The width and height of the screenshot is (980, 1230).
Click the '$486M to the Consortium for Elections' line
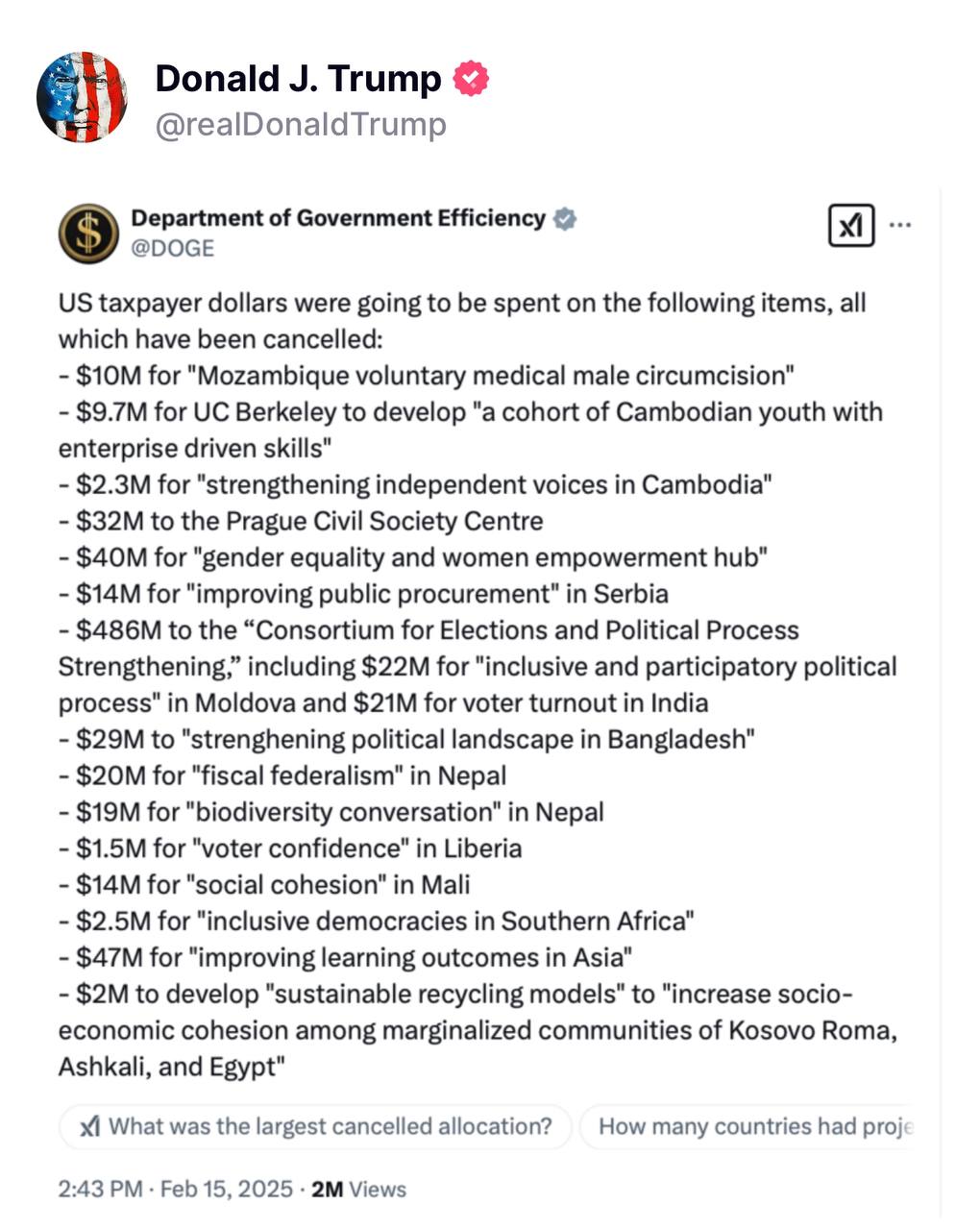429,630
